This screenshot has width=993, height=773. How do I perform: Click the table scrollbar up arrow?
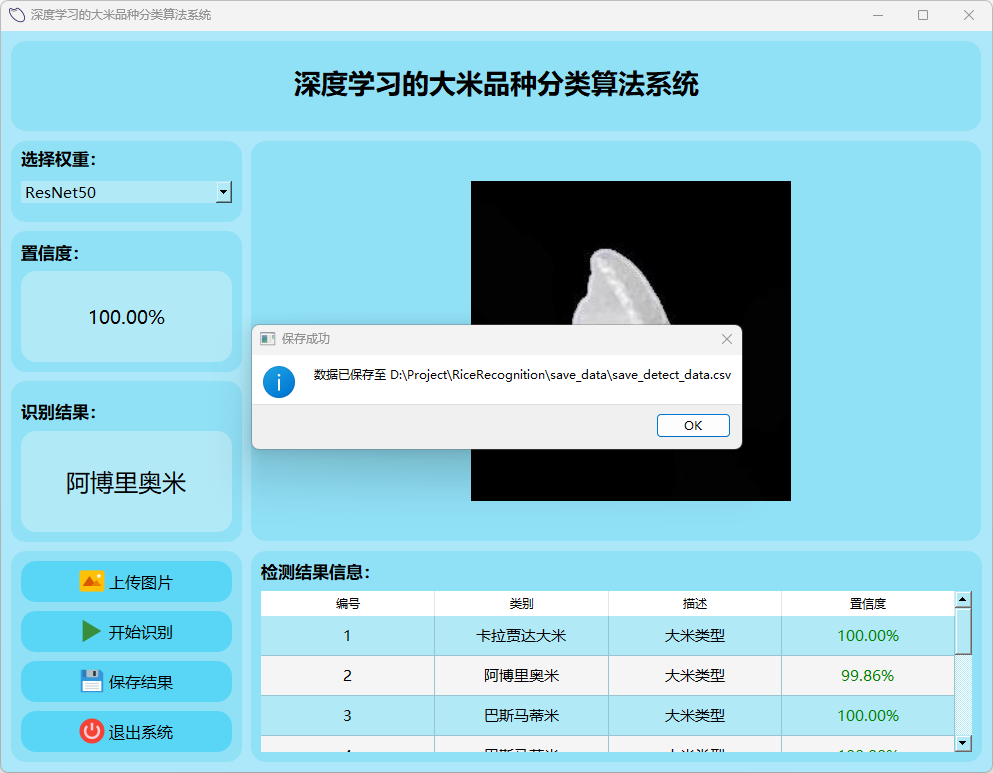[963, 600]
